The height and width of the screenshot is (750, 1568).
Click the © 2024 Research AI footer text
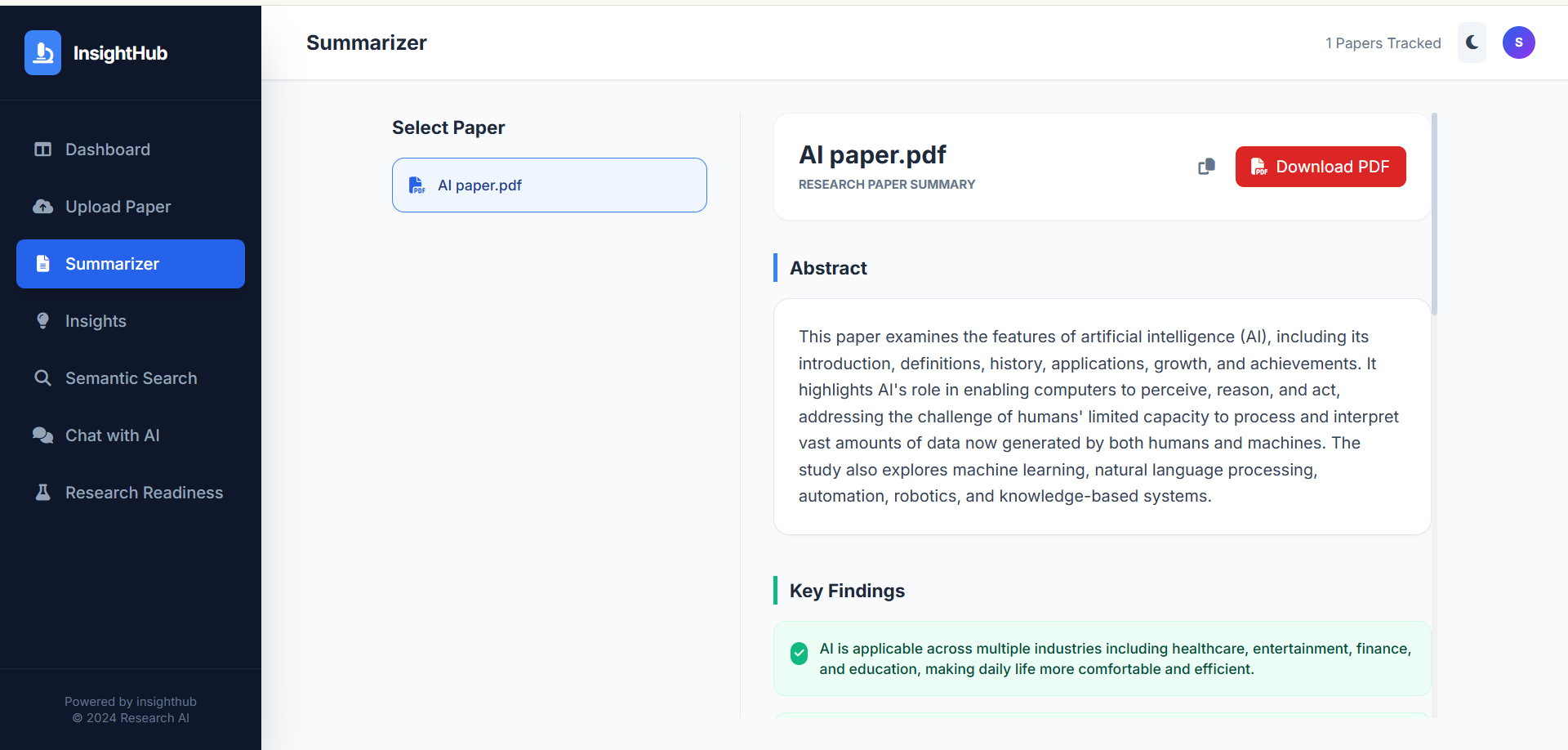(131, 718)
